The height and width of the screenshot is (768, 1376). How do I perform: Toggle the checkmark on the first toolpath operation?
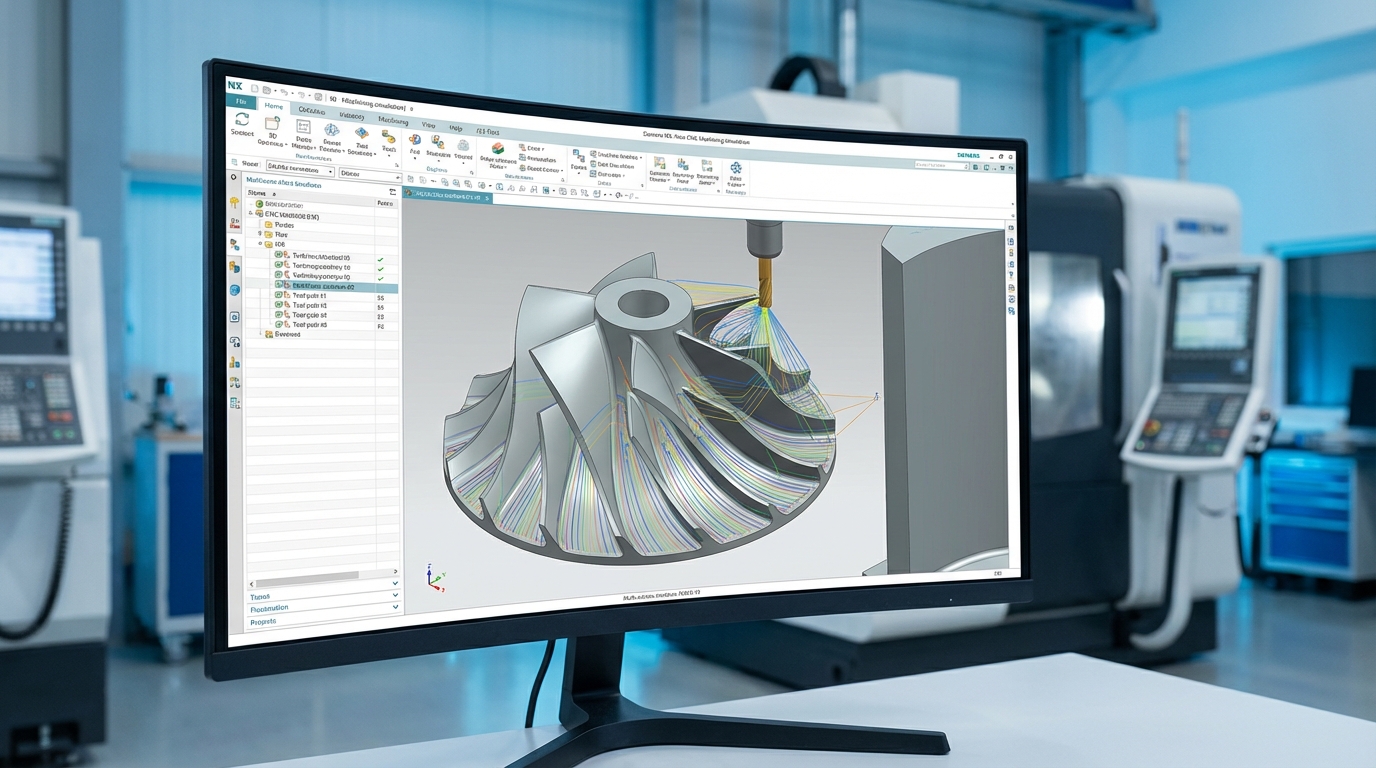click(x=381, y=258)
